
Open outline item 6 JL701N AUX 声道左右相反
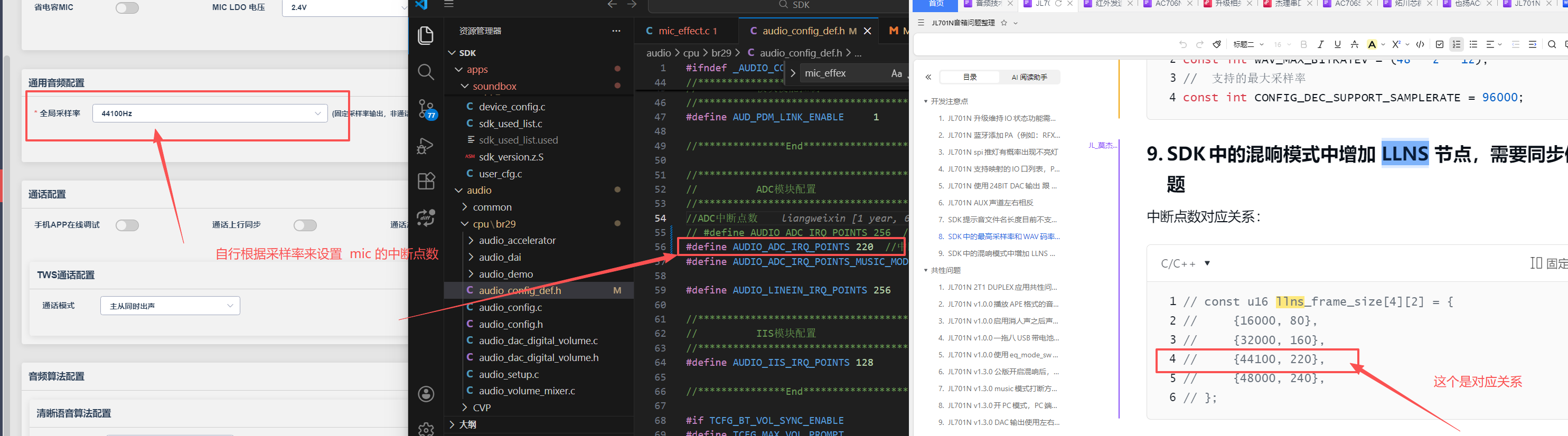pyautogui.click(x=990, y=203)
